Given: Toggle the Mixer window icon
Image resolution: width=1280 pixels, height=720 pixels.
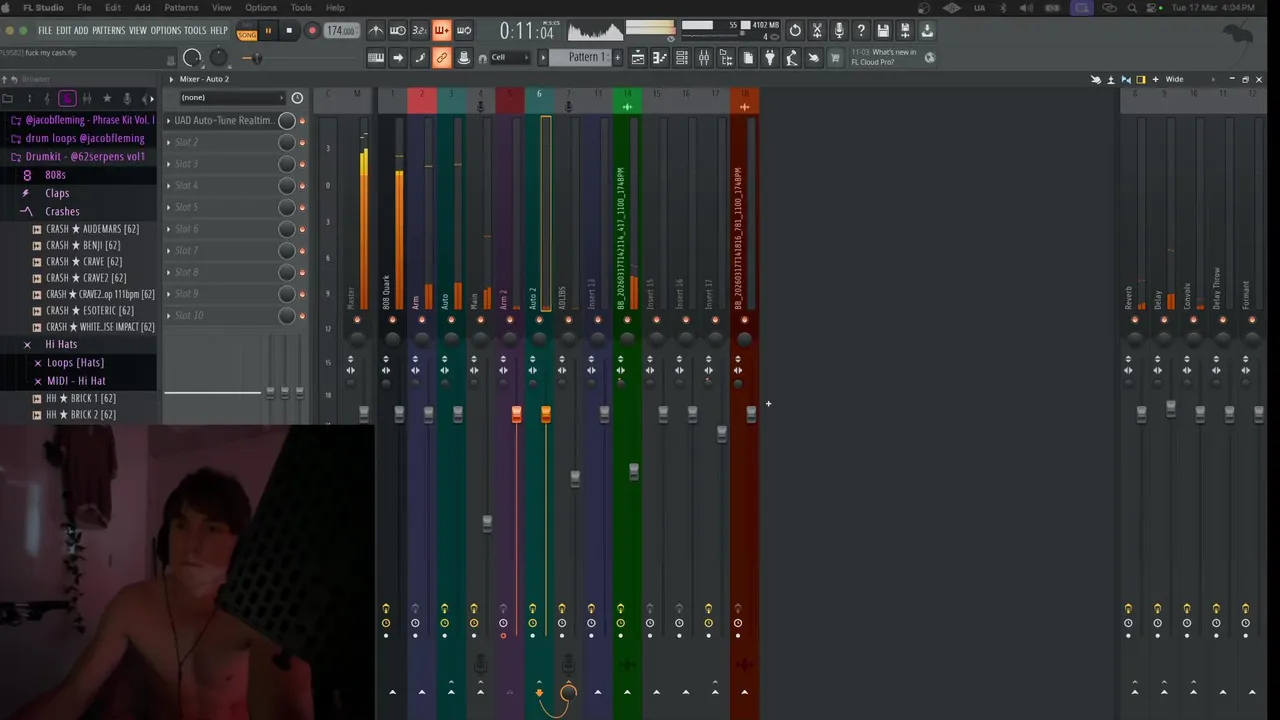Looking at the screenshot, I should pyautogui.click(x=704, y=58).
